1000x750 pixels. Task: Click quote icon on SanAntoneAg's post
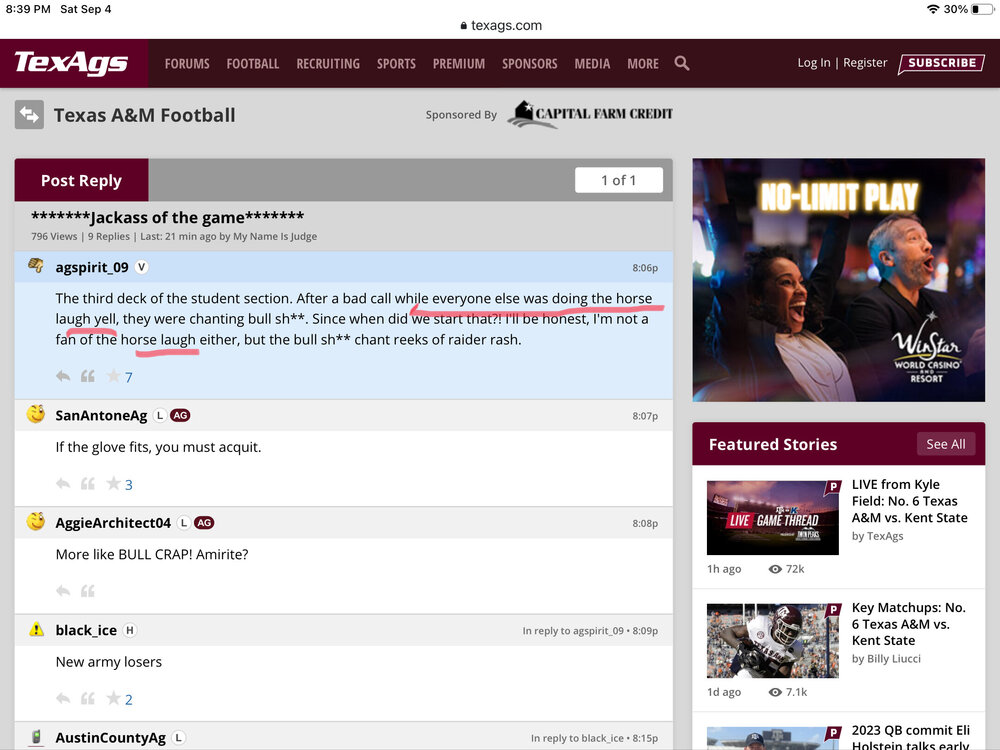[x=88, y=484]
